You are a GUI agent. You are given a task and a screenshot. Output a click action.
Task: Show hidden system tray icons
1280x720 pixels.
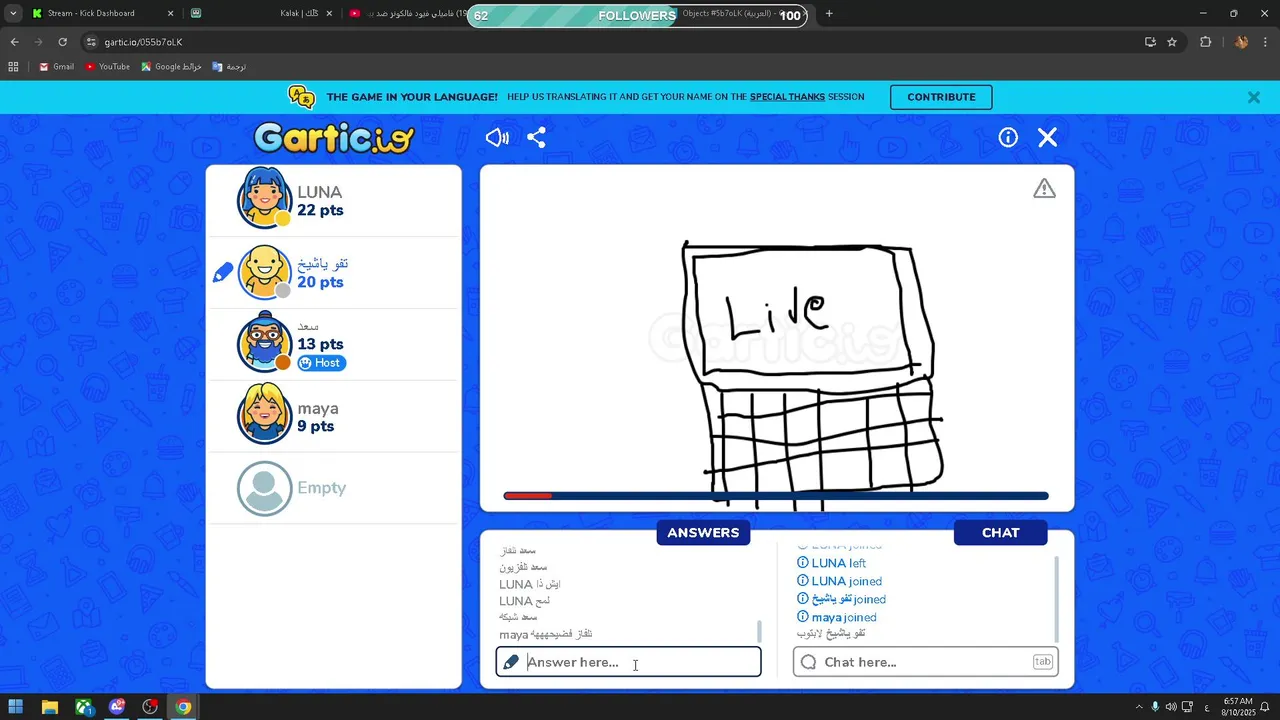pyautogui.click(x=1138, y=707)
